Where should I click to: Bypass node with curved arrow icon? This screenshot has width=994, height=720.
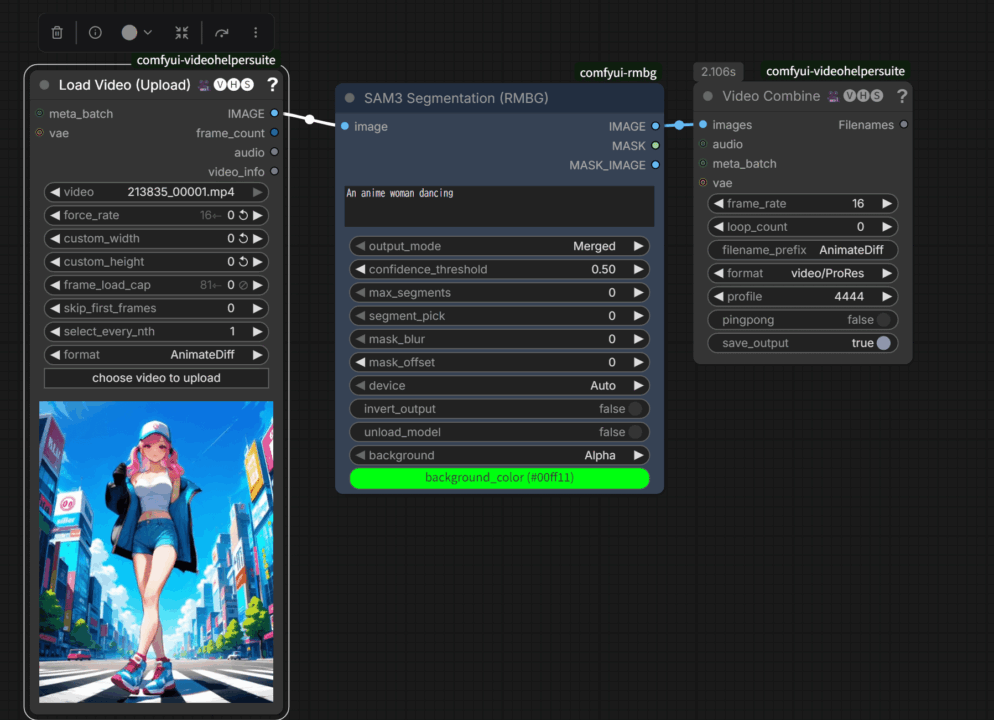pyautogui.click(x=221, y=32)
